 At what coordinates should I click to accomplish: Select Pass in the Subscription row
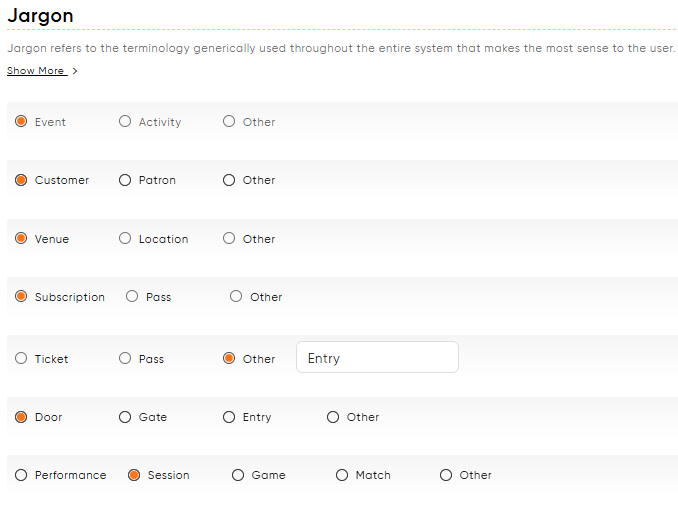tap(132, 297)
